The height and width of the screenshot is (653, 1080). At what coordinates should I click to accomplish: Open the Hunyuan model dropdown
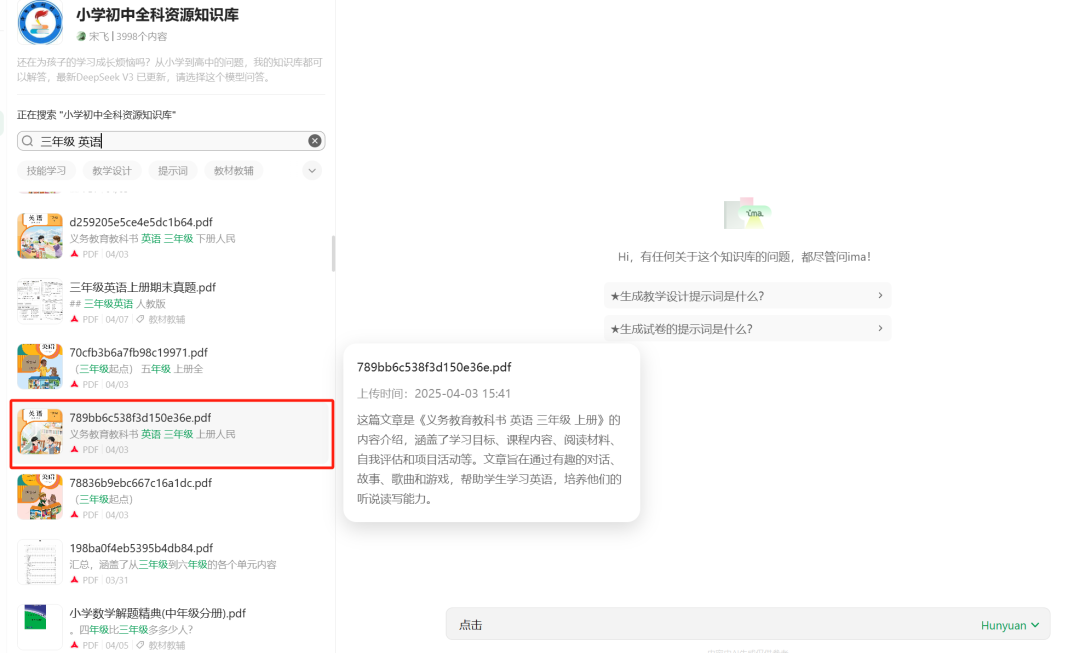pos(1010,624)
